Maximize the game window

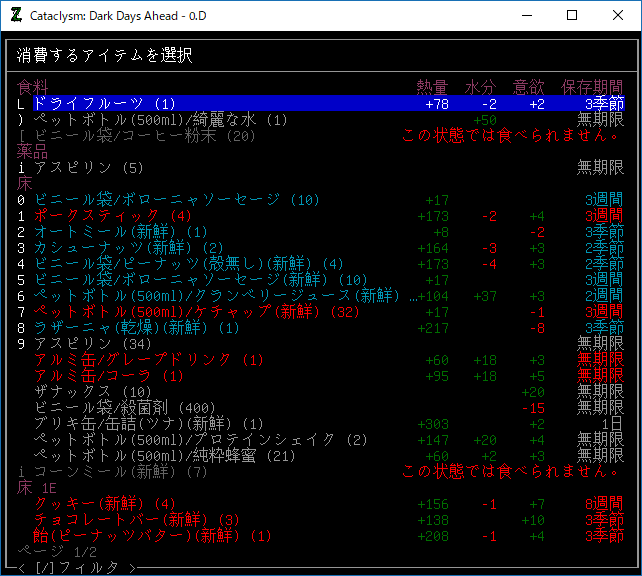click(x=572, y=15)
